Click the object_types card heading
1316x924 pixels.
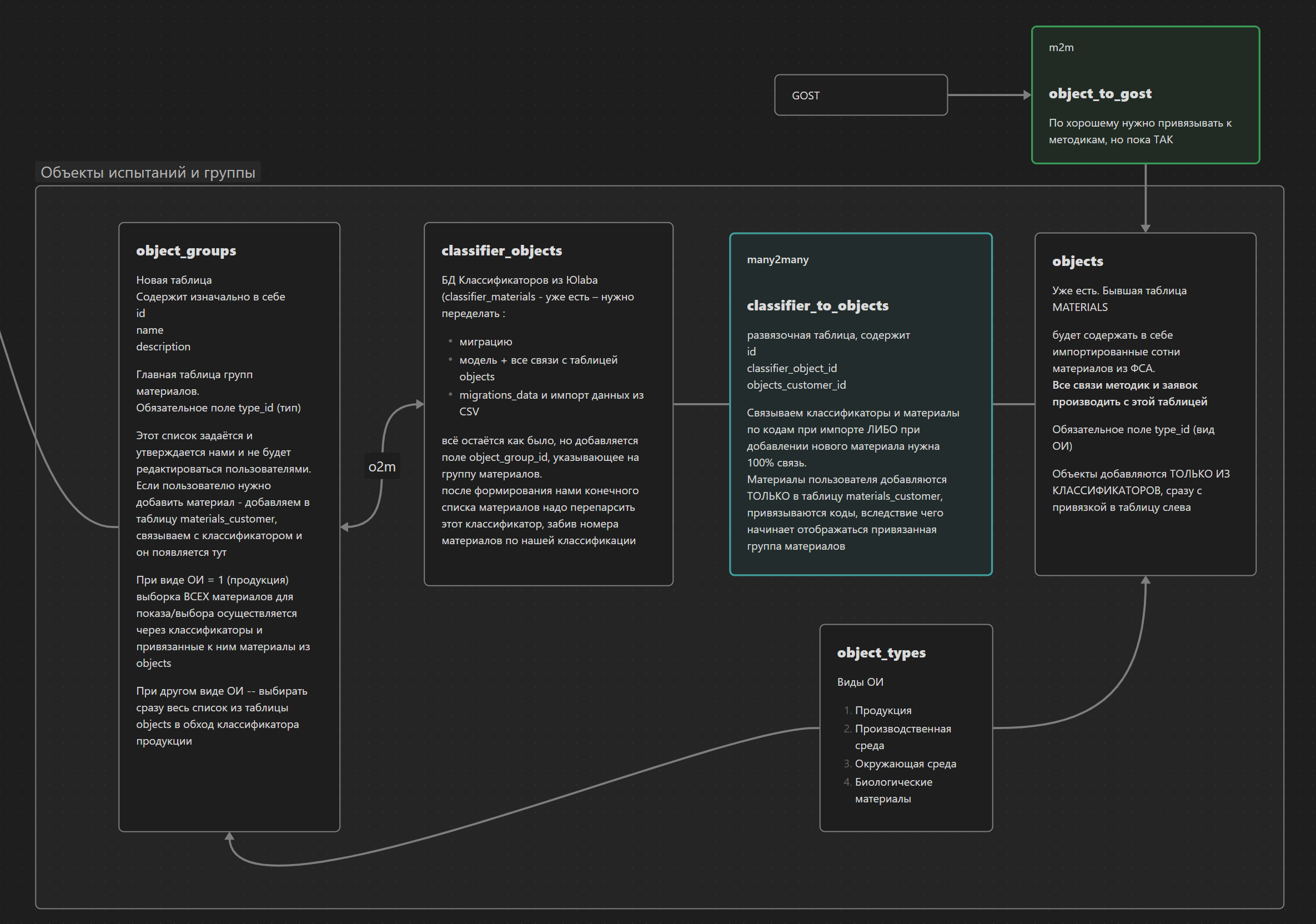pos(881,652)
